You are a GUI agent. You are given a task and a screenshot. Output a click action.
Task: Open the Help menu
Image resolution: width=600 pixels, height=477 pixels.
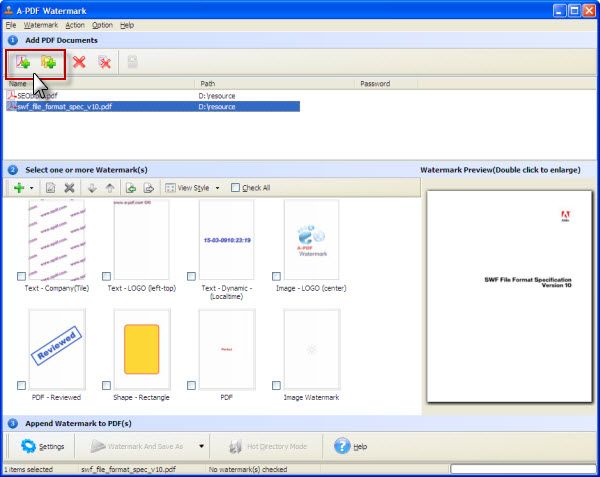coord(127,25)
